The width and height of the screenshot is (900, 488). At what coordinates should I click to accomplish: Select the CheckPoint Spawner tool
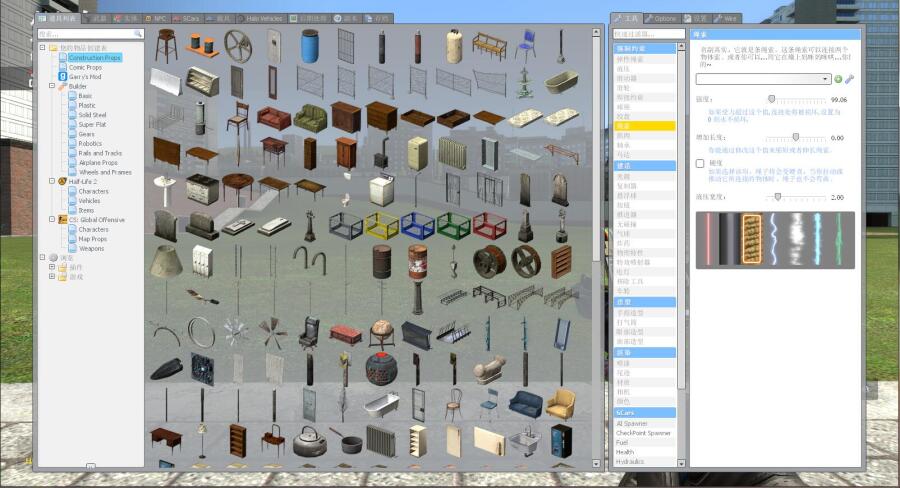click(642, 433)
